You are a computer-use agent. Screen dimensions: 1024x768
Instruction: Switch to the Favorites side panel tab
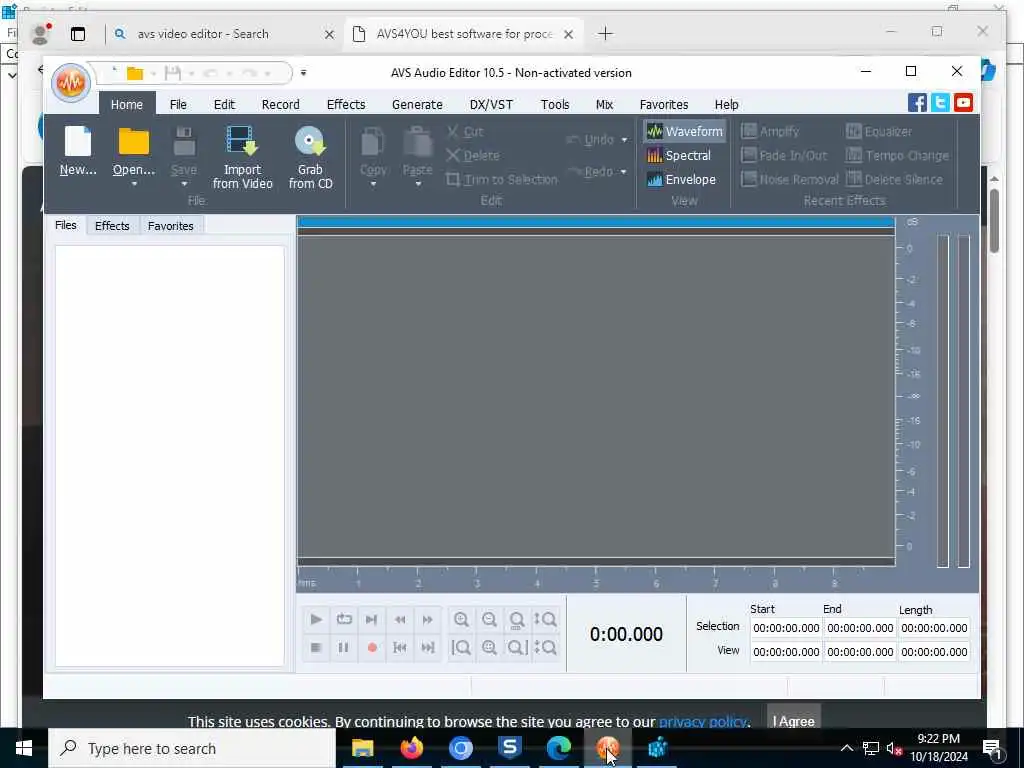[x=170, y=226]
